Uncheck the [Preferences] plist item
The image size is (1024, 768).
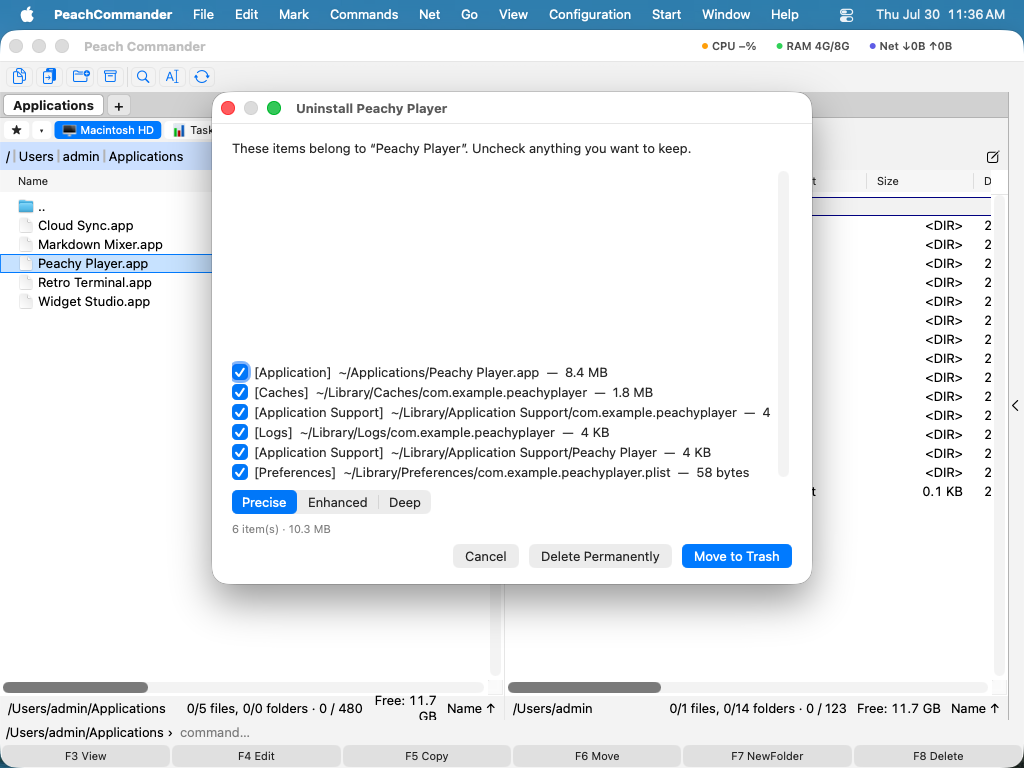point(240,472)
